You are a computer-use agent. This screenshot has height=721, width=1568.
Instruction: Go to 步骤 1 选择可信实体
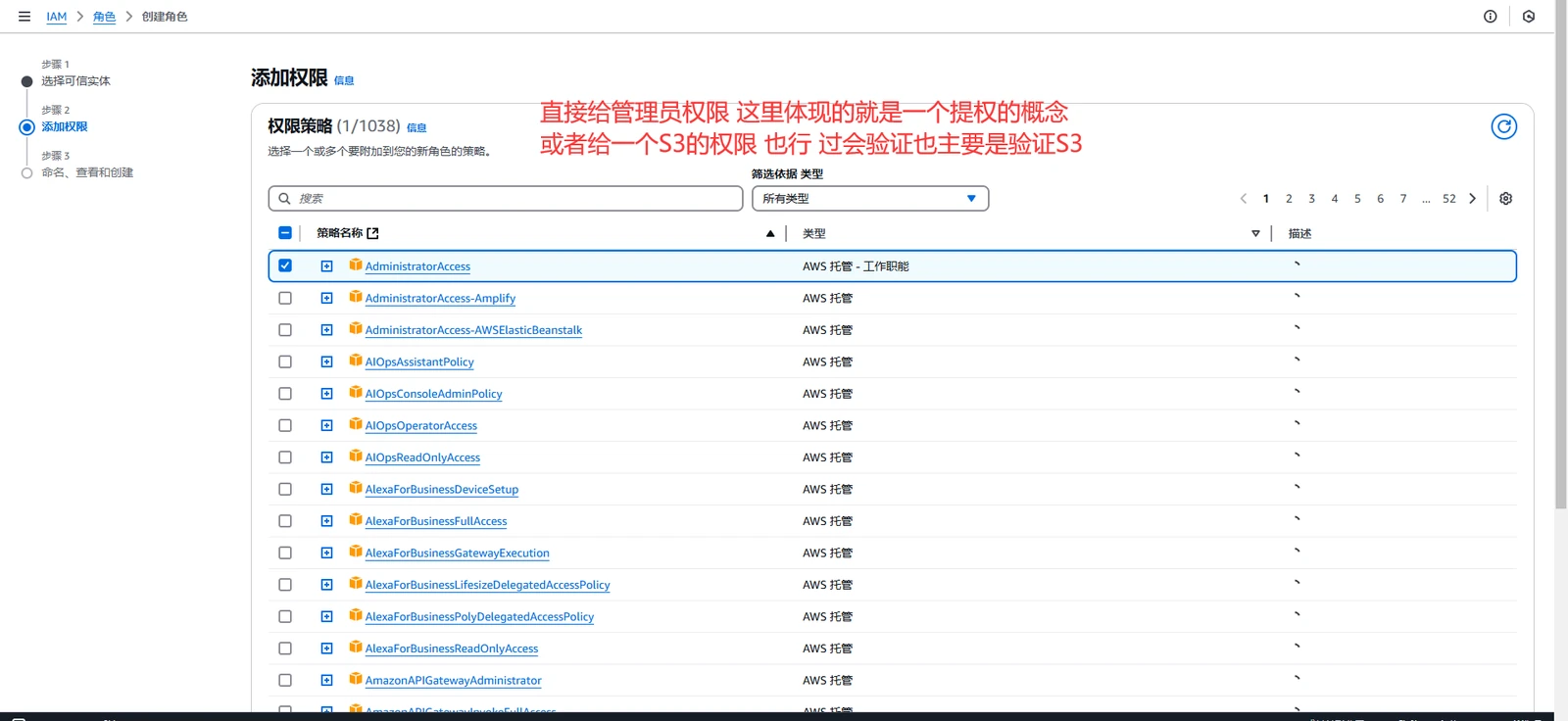pos(75,81)
